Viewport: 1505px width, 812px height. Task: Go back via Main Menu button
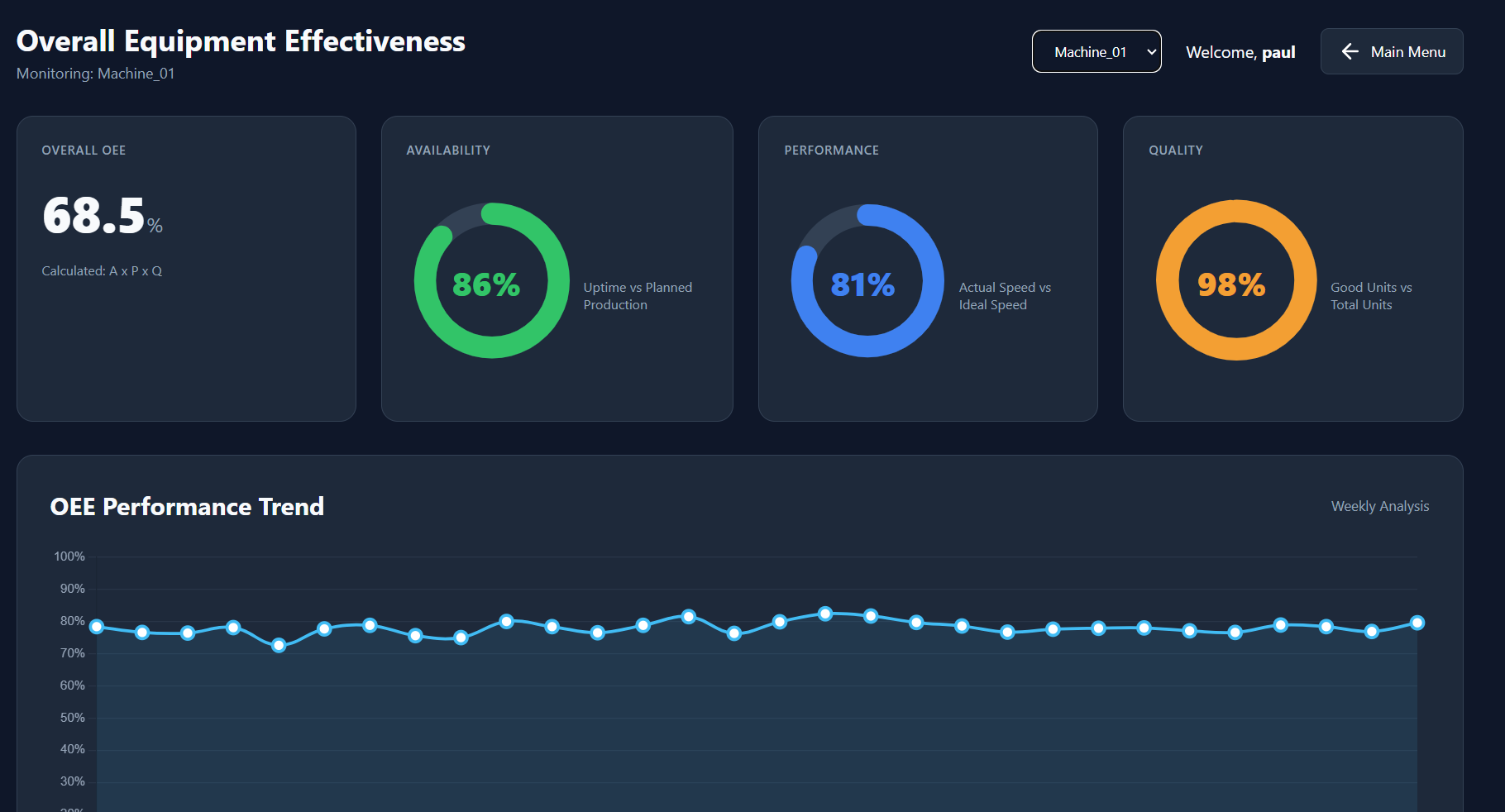[1392, 51]
